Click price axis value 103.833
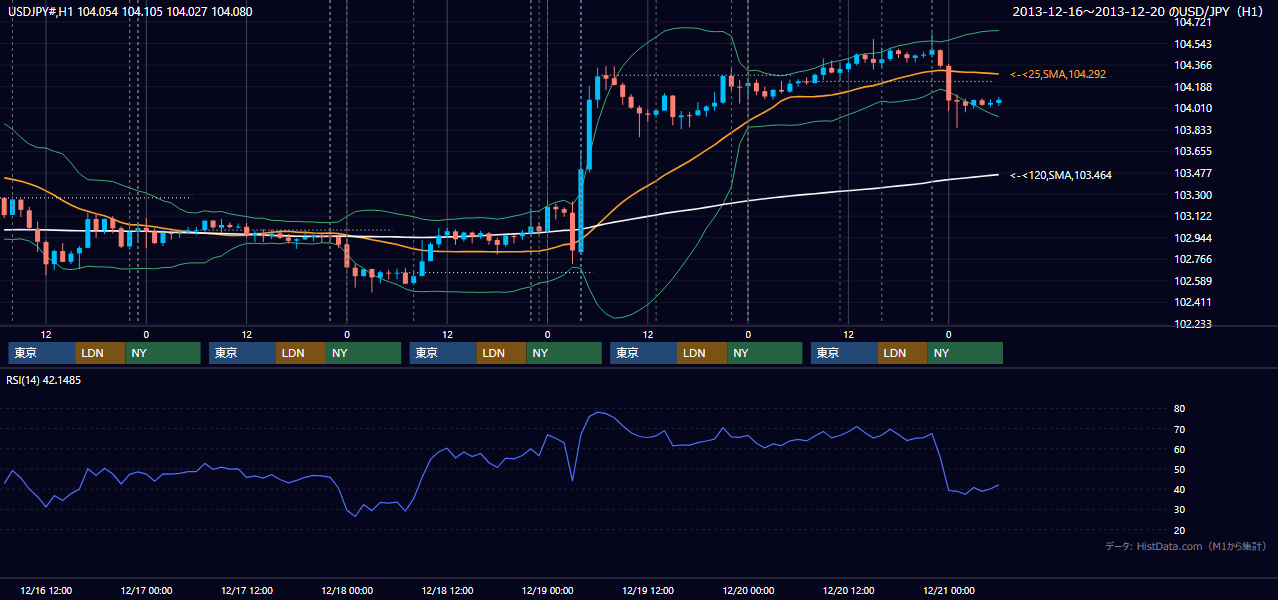This screenshot has width=1278, height=600. (x=1195, y=130)
